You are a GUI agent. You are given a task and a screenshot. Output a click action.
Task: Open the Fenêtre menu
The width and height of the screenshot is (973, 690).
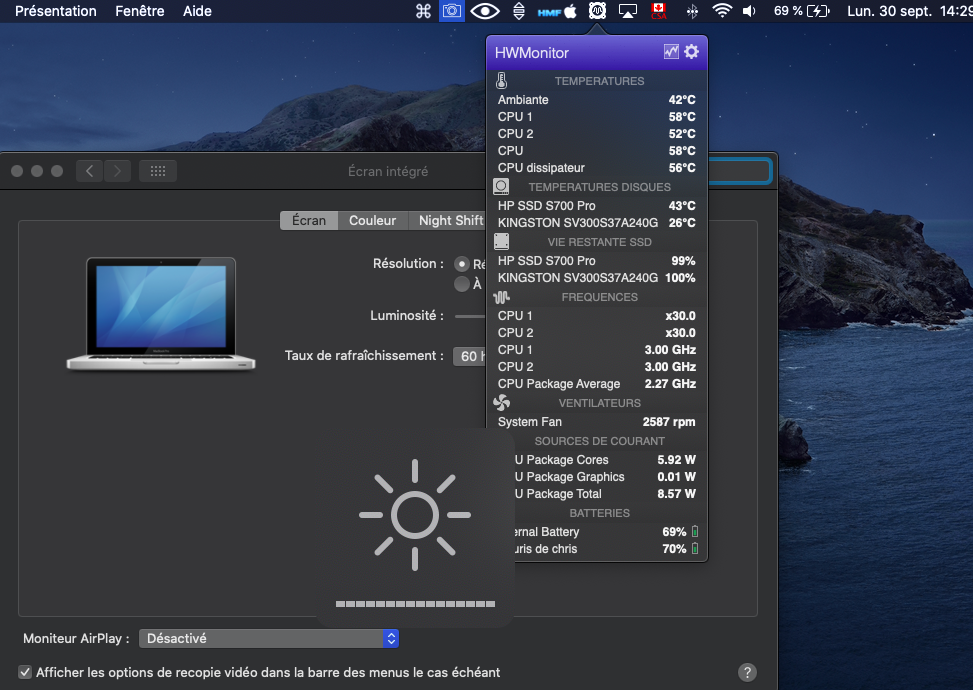(x=140, y=11)
